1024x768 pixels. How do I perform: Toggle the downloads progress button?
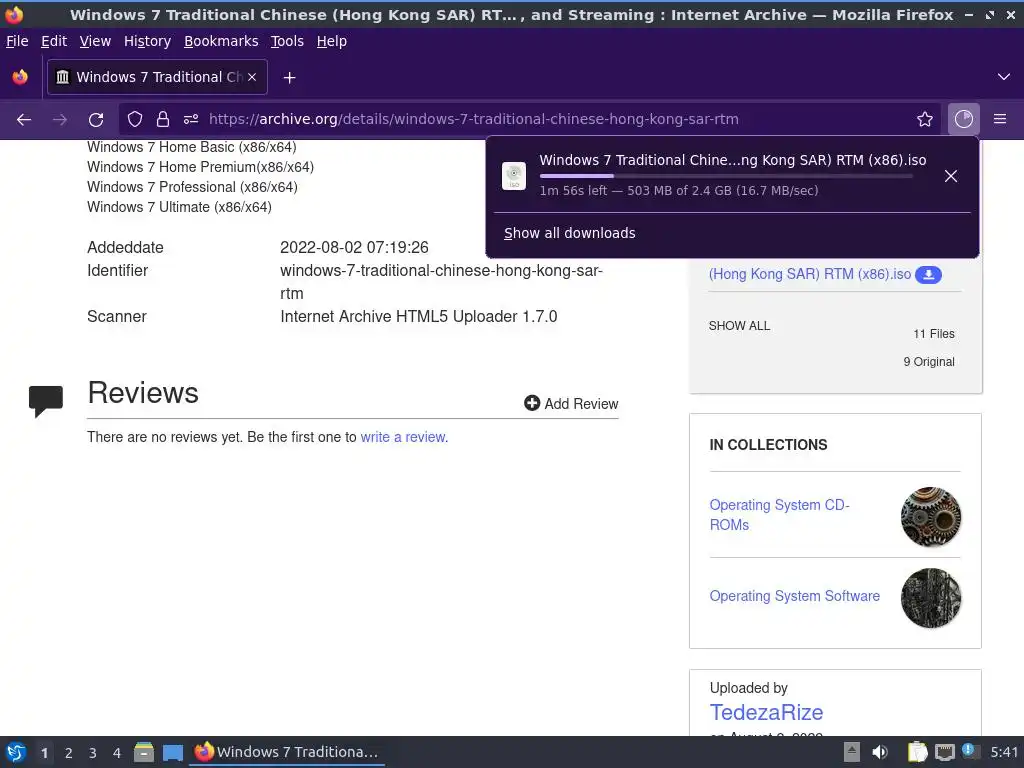pos(963,119)
